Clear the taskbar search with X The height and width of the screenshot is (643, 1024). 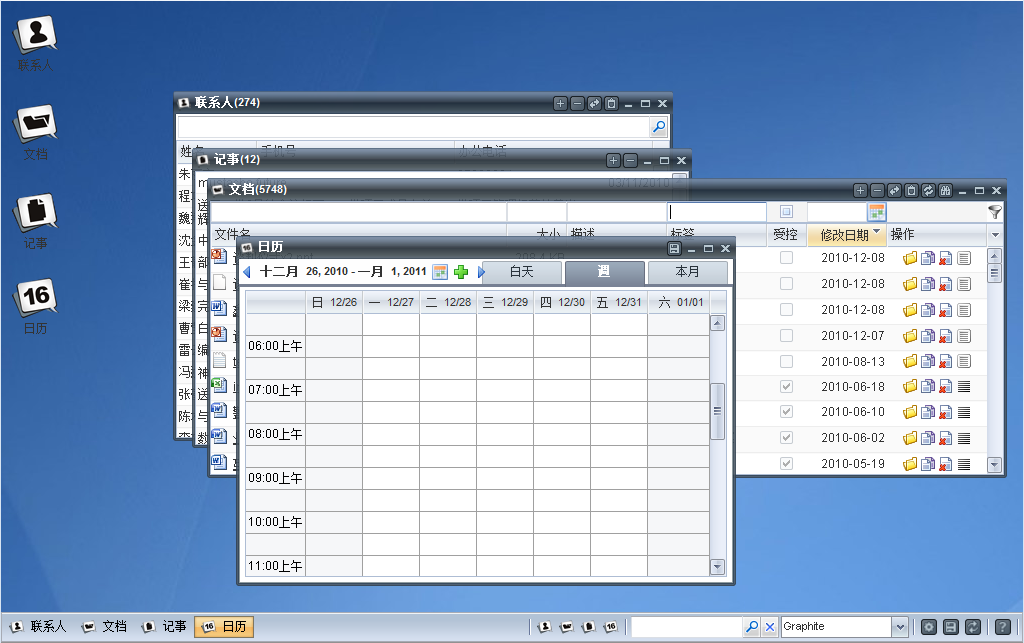click(770, 627)
